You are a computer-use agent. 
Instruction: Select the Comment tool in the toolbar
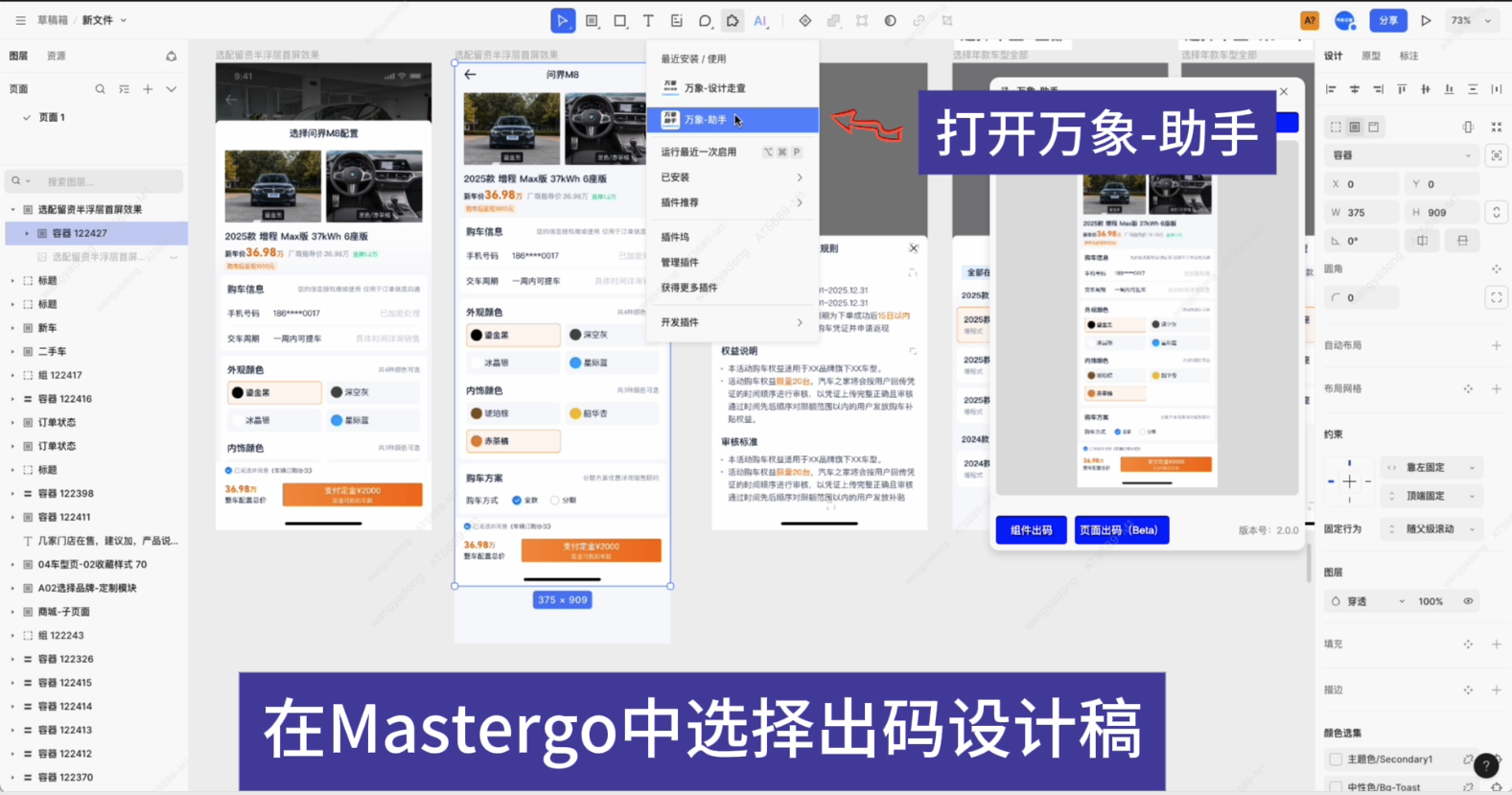705,20
